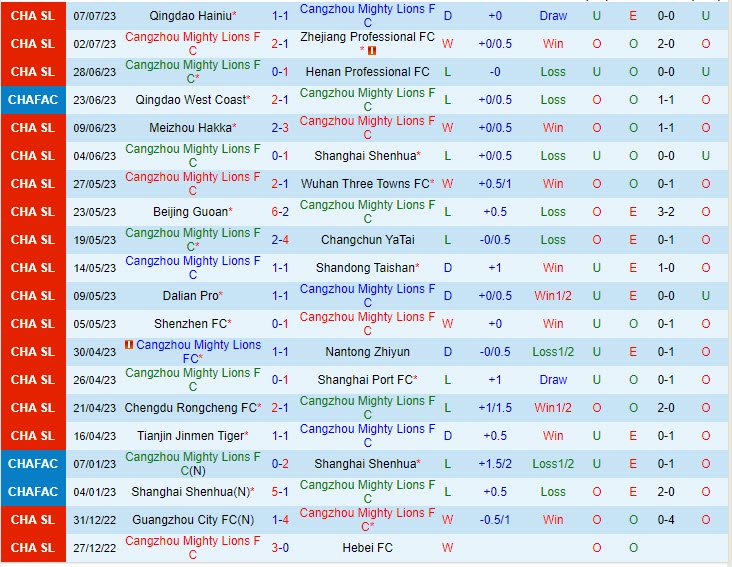Click the date 31/12/22
The image size is (732, 567).
point(94,520)
